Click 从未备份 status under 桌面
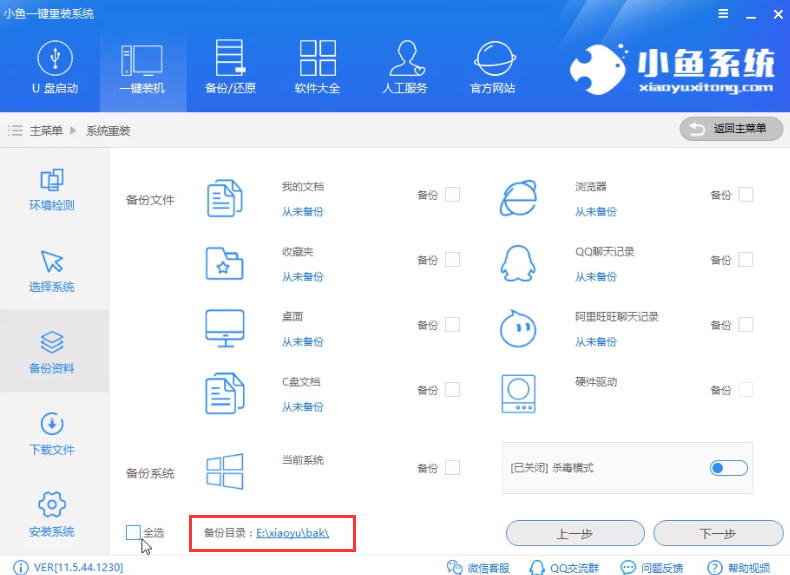 point(303,342)
